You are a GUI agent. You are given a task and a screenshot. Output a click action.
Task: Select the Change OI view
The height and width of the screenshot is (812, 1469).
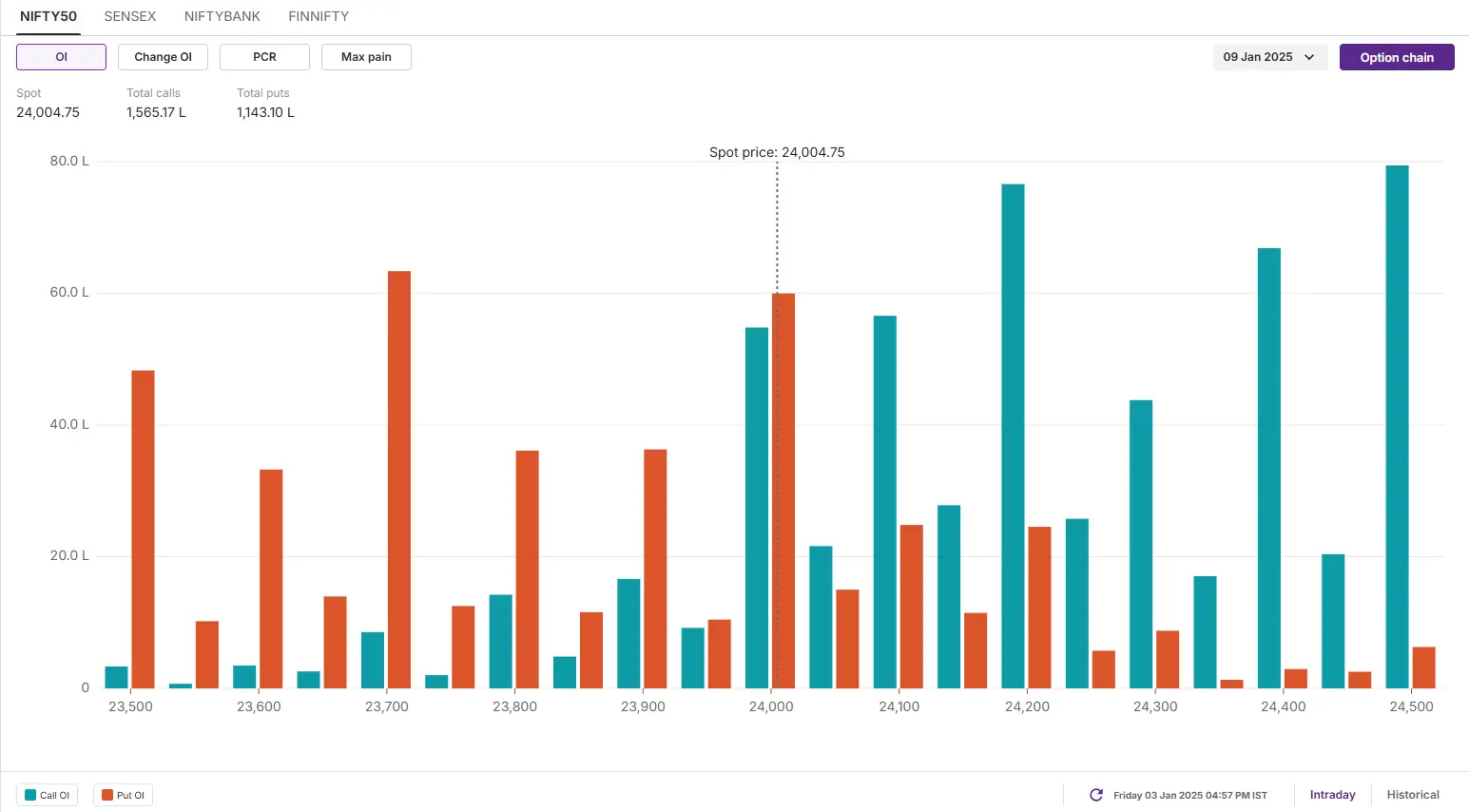pos(163,57)
